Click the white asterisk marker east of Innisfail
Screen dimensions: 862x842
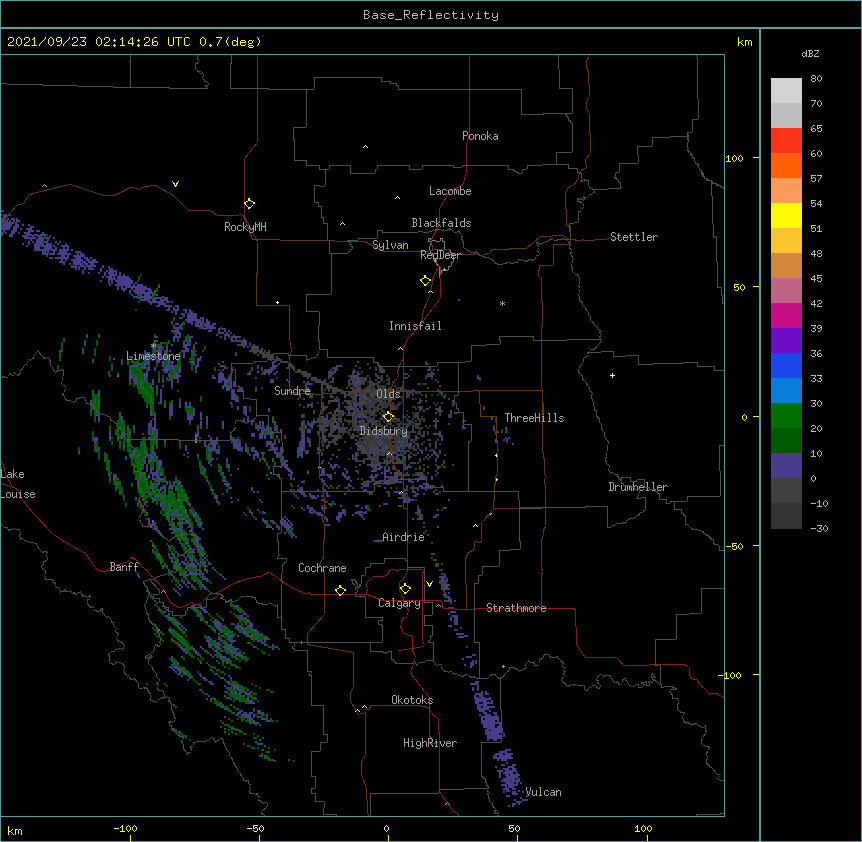pyautogui.click(x=502, y=303)
